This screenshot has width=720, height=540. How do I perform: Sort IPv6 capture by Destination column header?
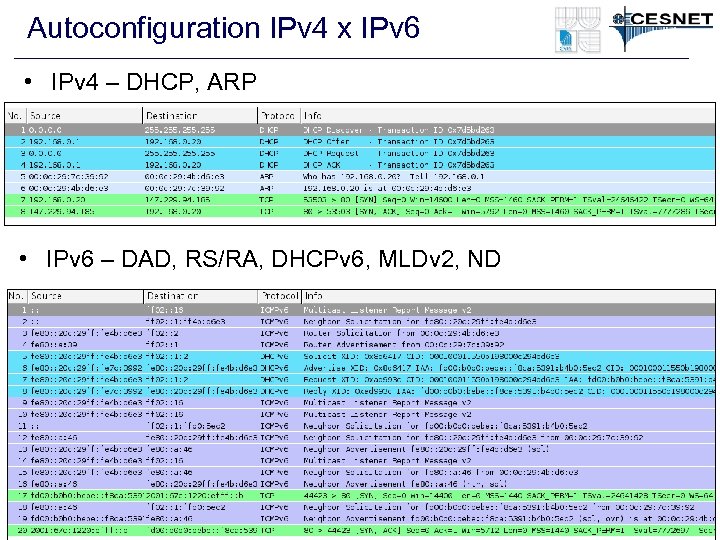201,296
